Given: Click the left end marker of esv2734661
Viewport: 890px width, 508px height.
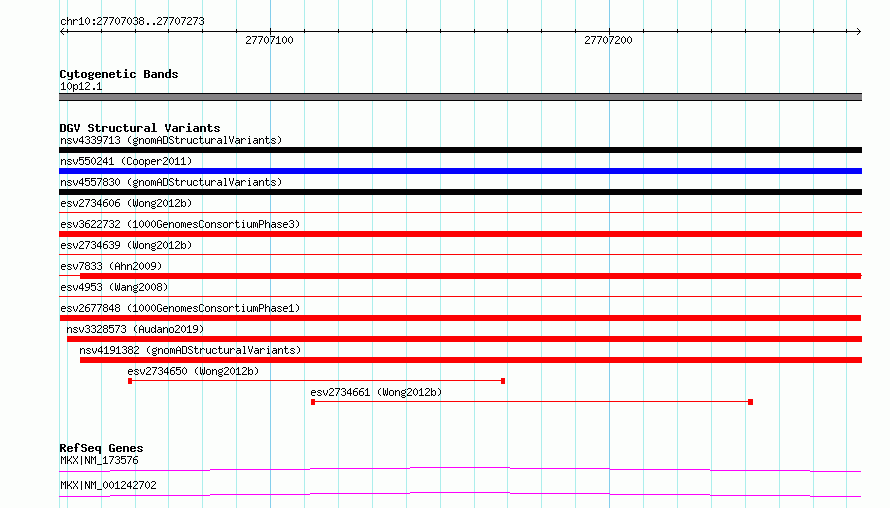Looking at the screenshot, I should coord(313,402).
